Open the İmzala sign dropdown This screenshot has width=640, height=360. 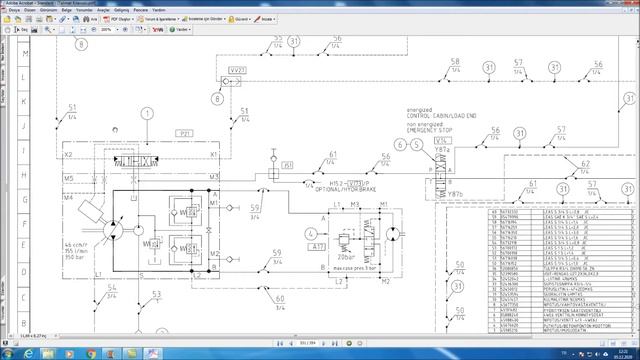coord(264,19)
